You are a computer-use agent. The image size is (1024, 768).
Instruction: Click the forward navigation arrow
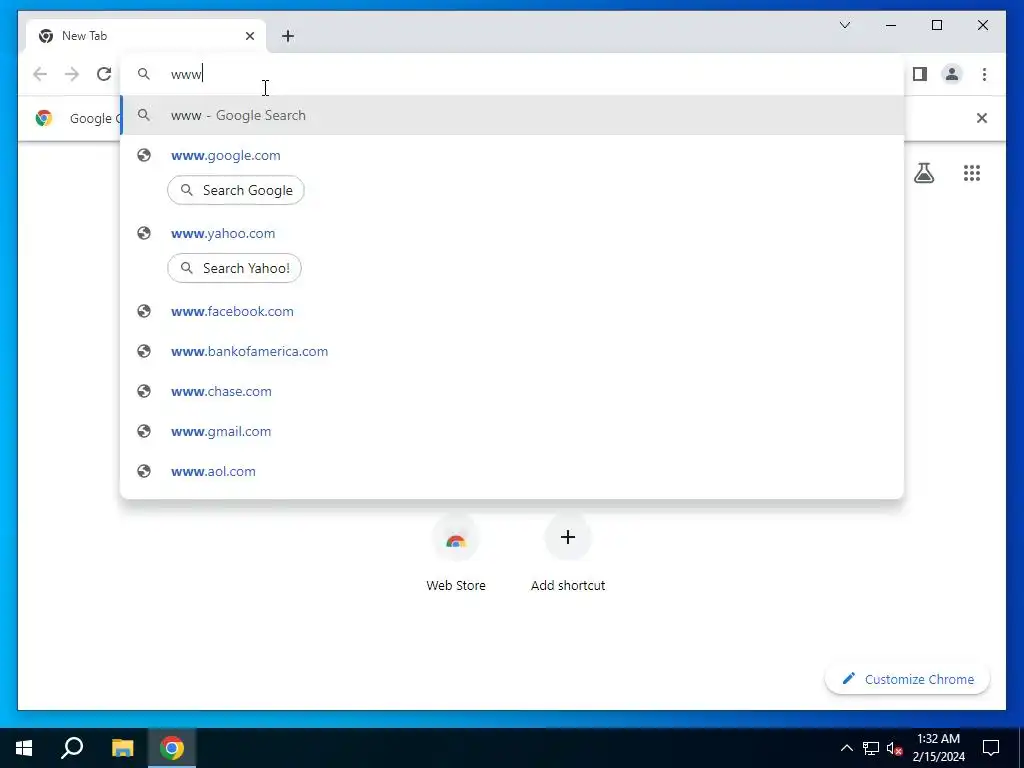pyautogui.click(x=72, y=74)
